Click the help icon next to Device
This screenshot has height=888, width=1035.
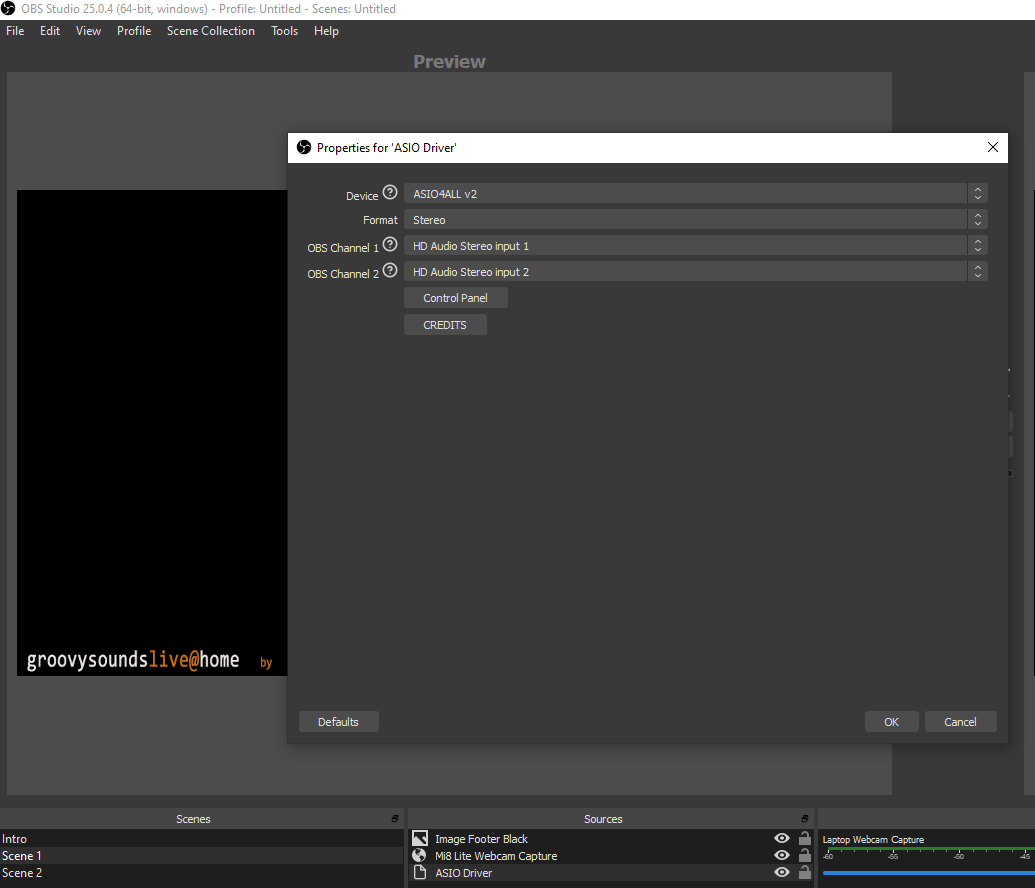point(390,192)
